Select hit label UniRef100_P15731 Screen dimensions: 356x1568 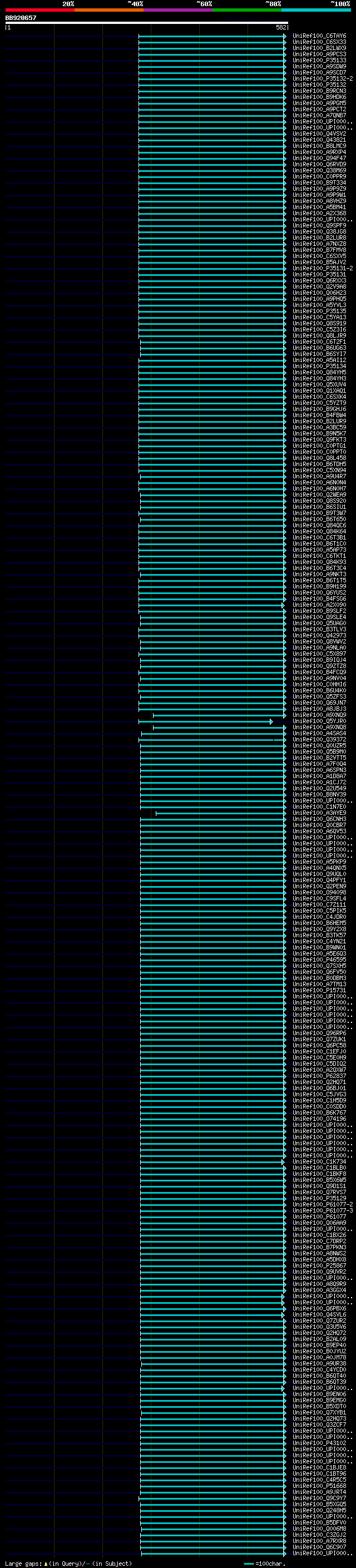click(x=319, y=990)
